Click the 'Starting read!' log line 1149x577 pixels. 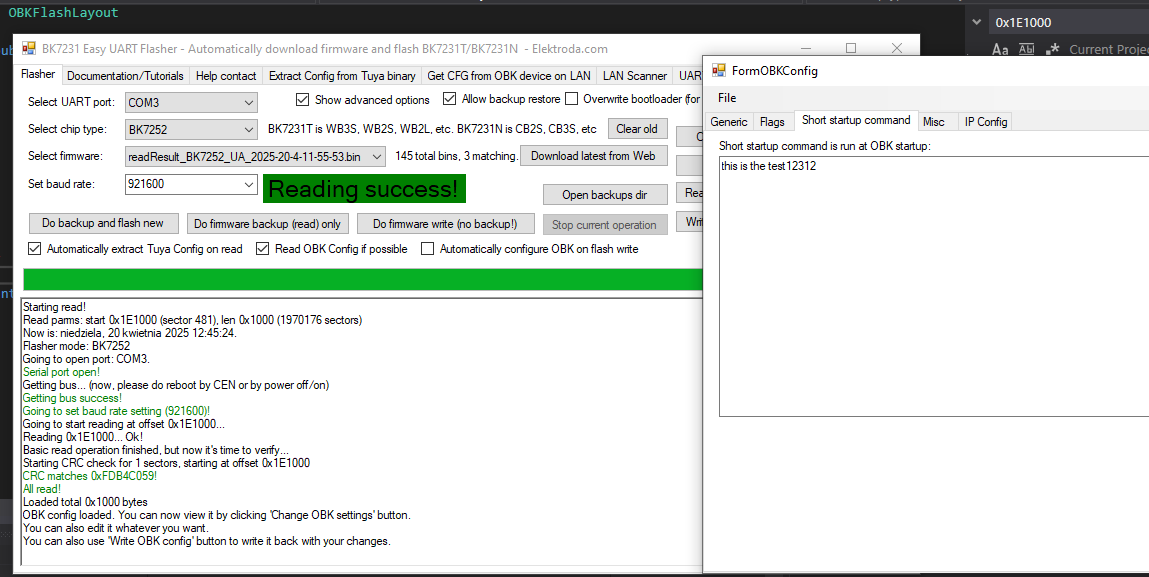point(54,308)
